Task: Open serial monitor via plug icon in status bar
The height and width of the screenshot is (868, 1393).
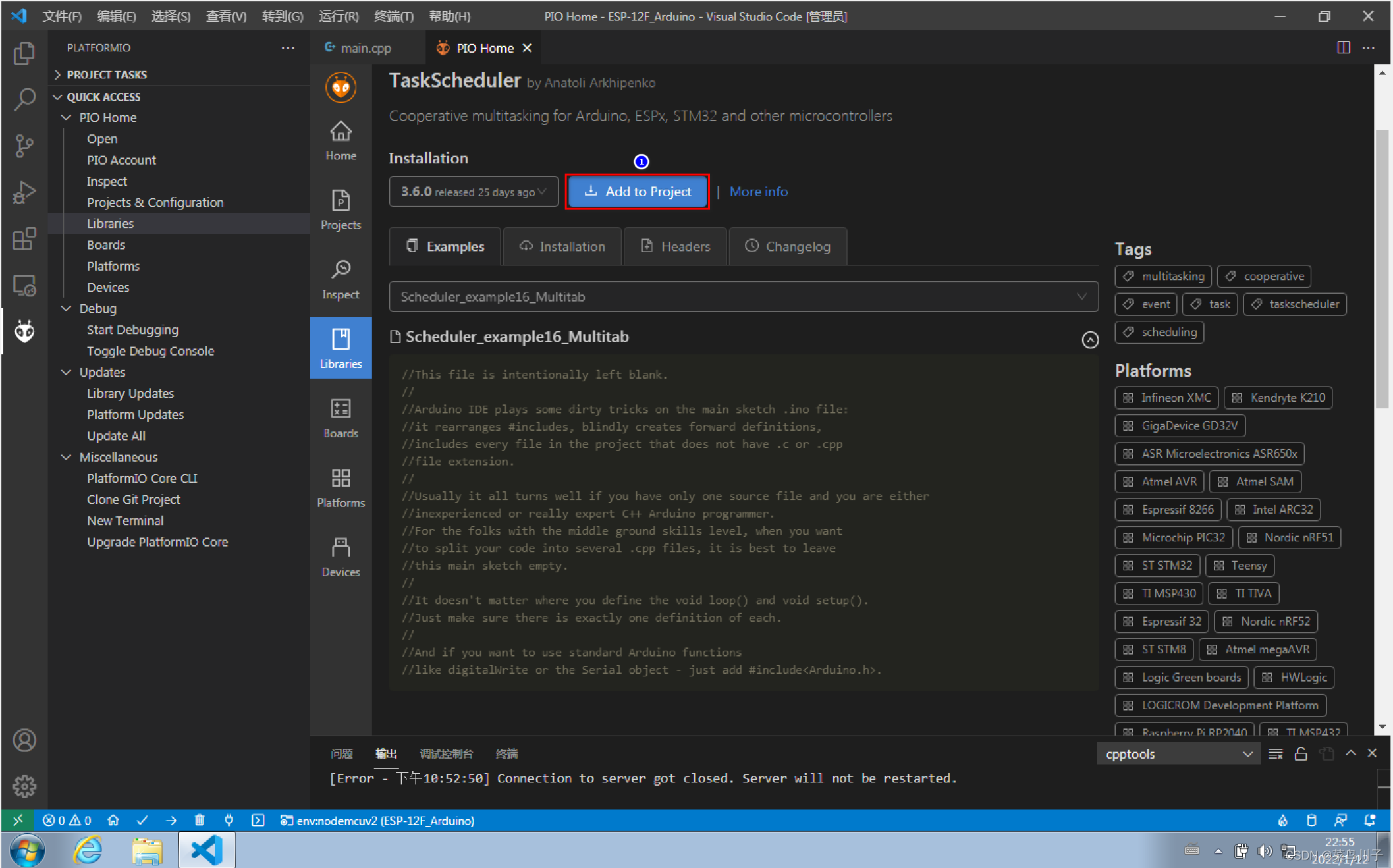Action: [228, 820]
